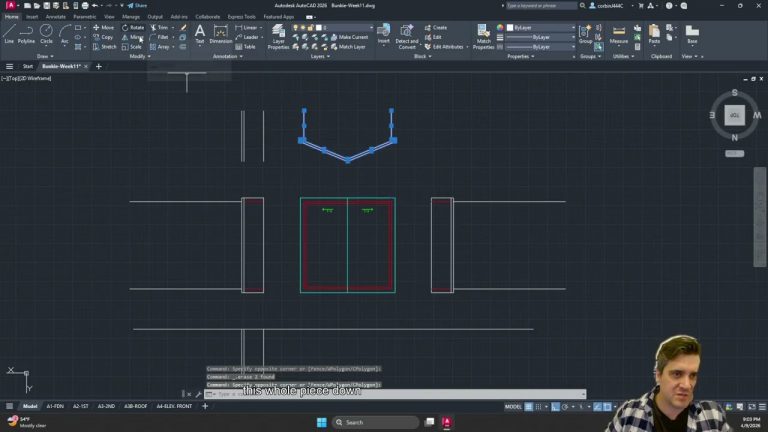Activate the Circle drawing tool
This screenshot has width=768, height=432.
47,34
